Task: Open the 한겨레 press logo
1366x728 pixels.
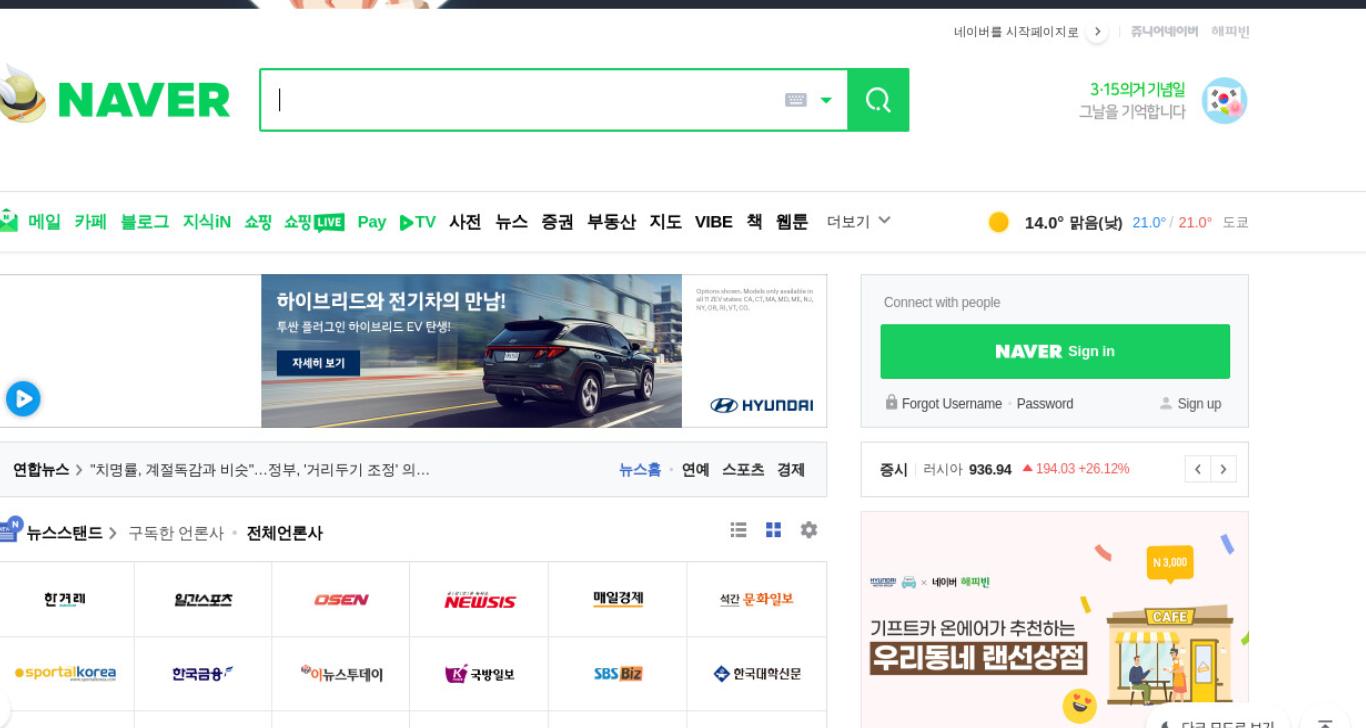Action: click(65, 599)
